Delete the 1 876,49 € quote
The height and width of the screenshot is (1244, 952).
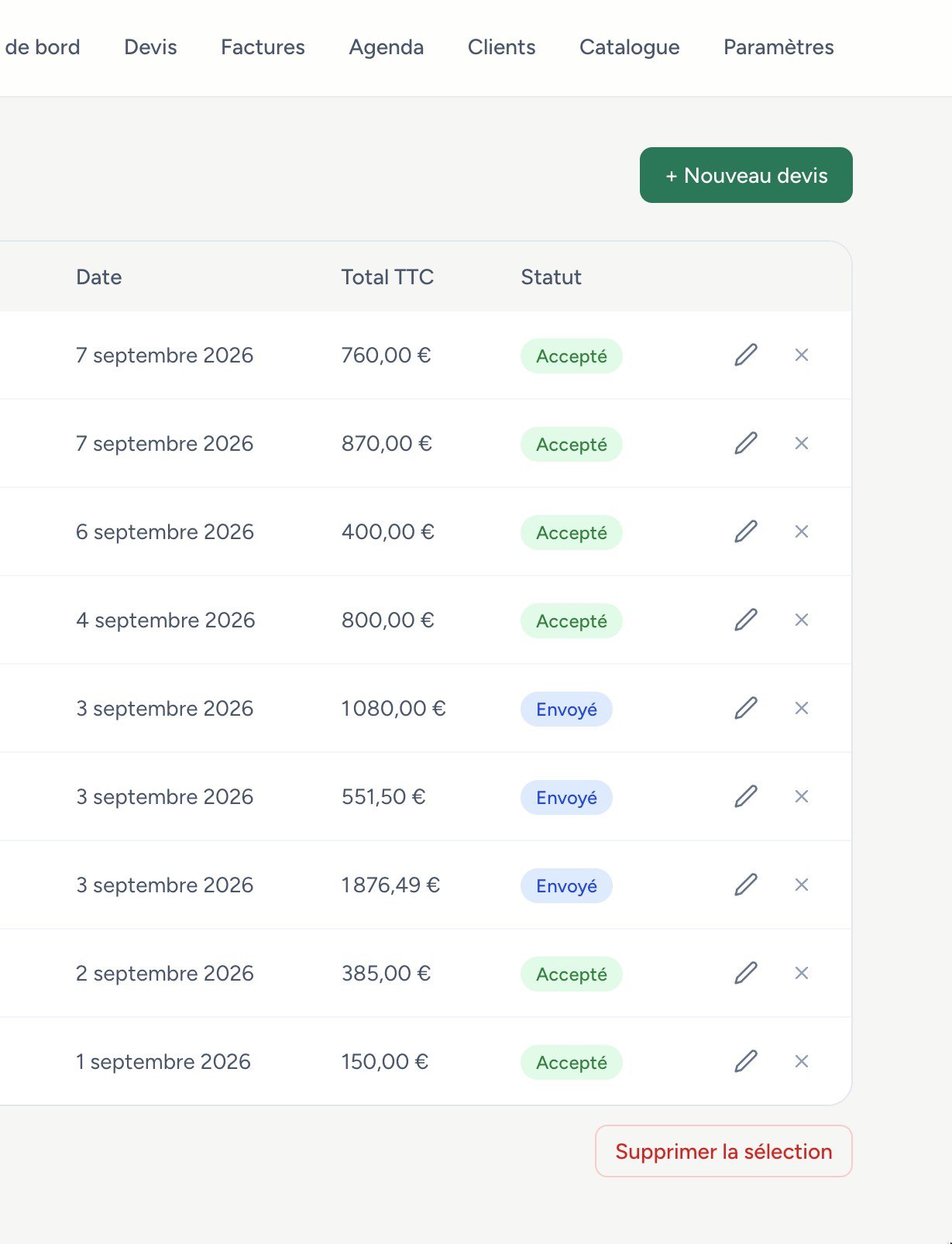point(802,885)
